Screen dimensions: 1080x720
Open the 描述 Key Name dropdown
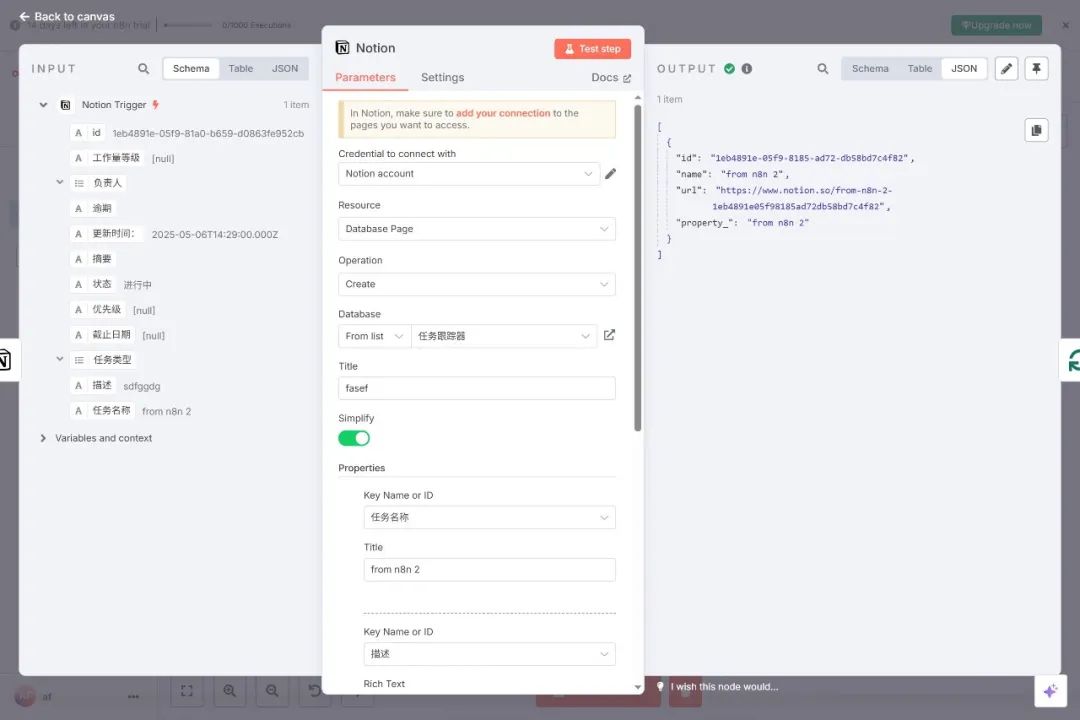pos(489,654)
